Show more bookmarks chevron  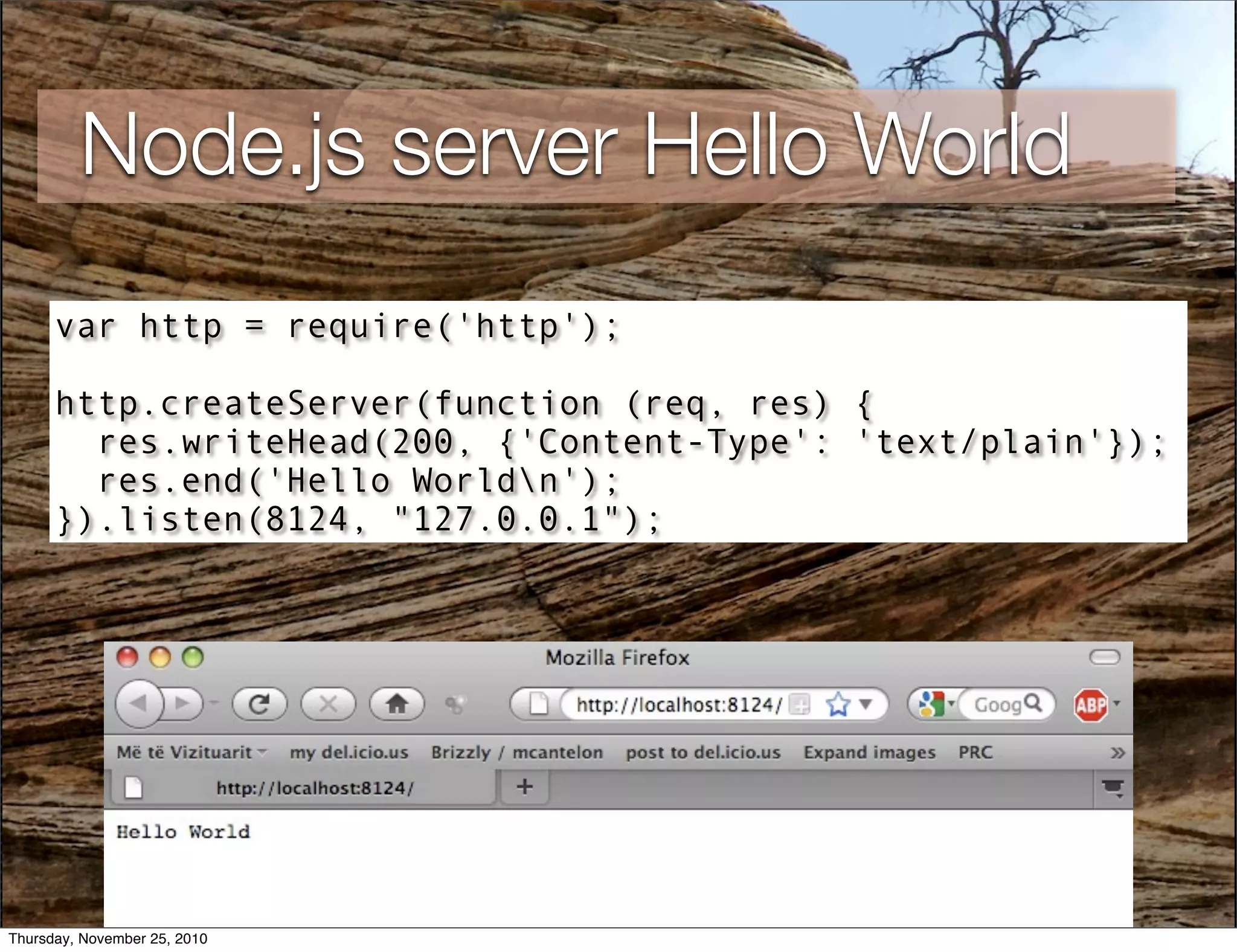pyautogui.click(x=1117, y=753)
